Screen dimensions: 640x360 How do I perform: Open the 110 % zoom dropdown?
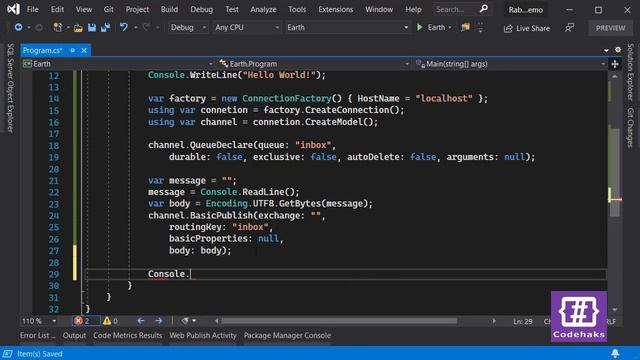click(39, 321)
